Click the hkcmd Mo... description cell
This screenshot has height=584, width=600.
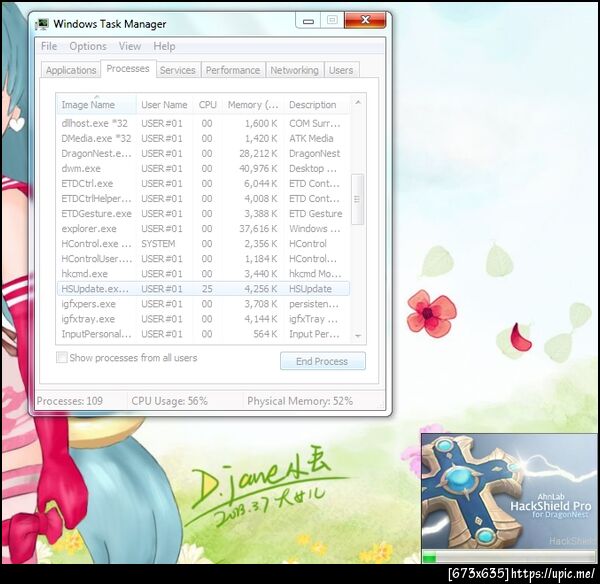(315, 274)
